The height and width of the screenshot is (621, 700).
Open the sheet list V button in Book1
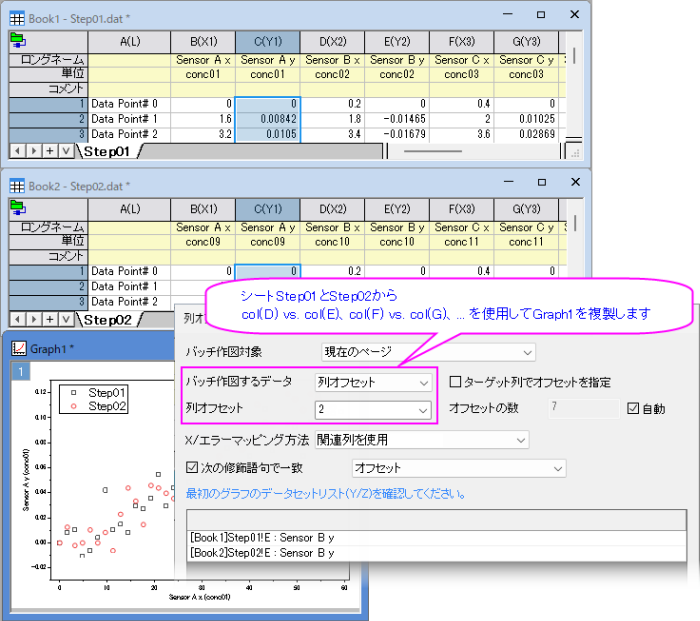[66, 151]
